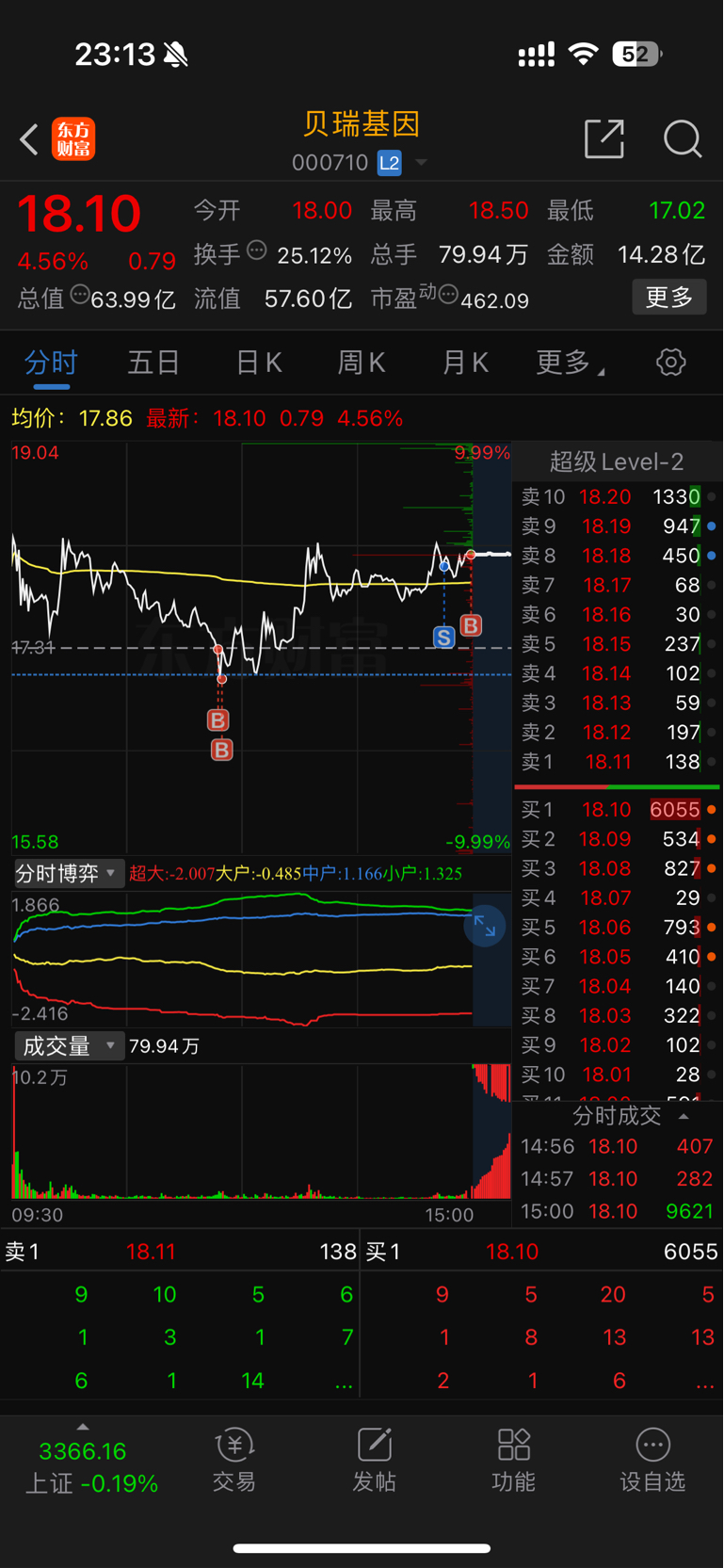Select 卖8 row at 18.18

[x=617, y=556]
